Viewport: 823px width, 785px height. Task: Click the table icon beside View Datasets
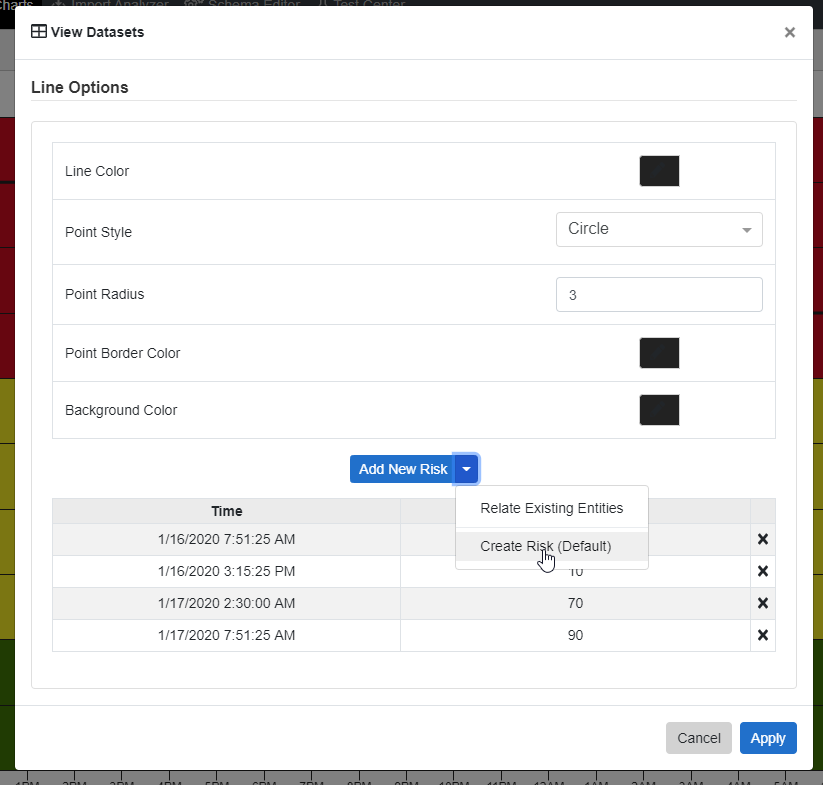(x=39, y=32)
